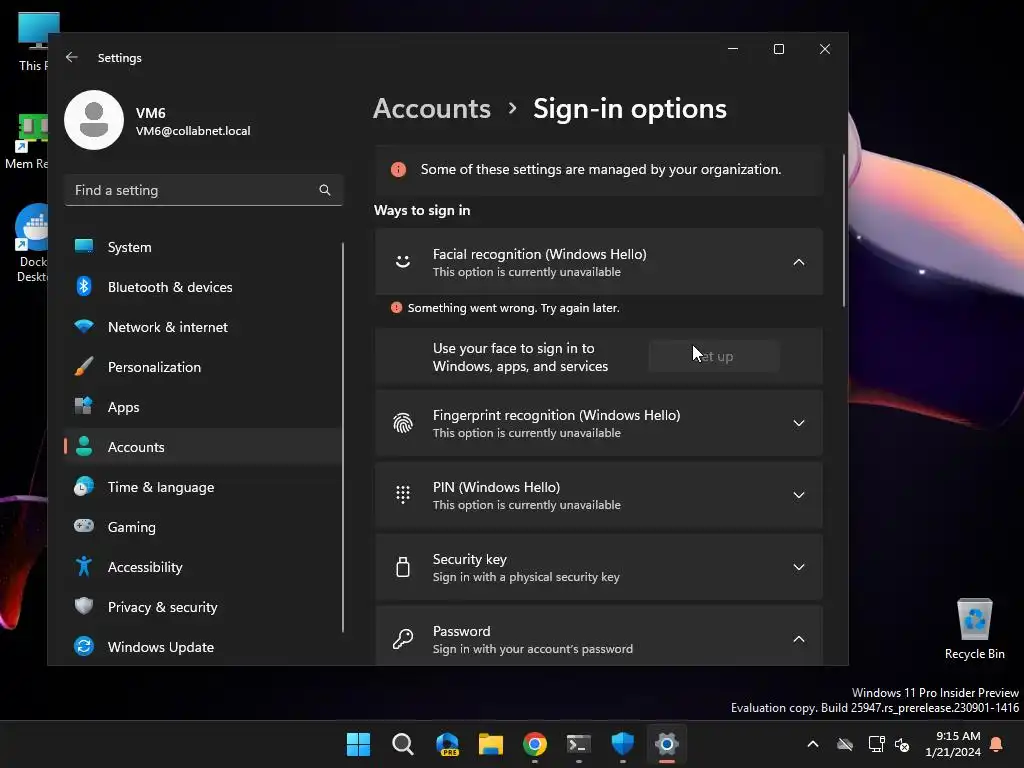Viewport: 1024px width, 768px height.
Task: Go back with the Settings back arrow
Action: click(x=72, y=57)
